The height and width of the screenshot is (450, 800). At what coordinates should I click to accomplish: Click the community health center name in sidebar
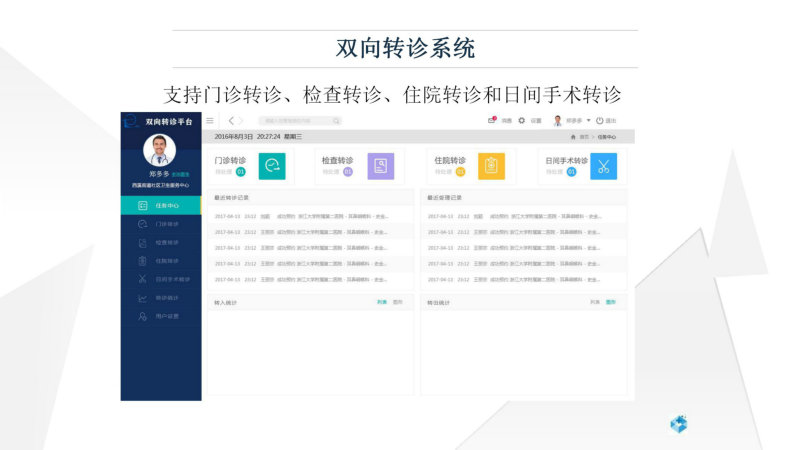160,185
